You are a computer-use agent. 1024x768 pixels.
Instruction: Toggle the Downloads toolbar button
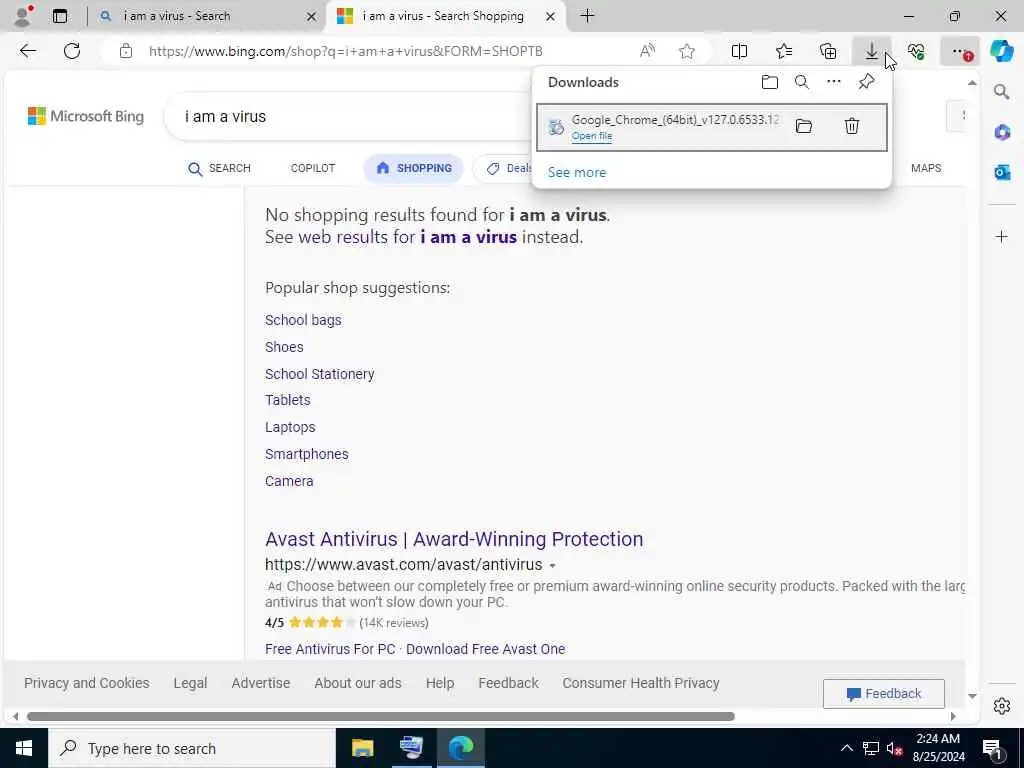tap(872, 51)
